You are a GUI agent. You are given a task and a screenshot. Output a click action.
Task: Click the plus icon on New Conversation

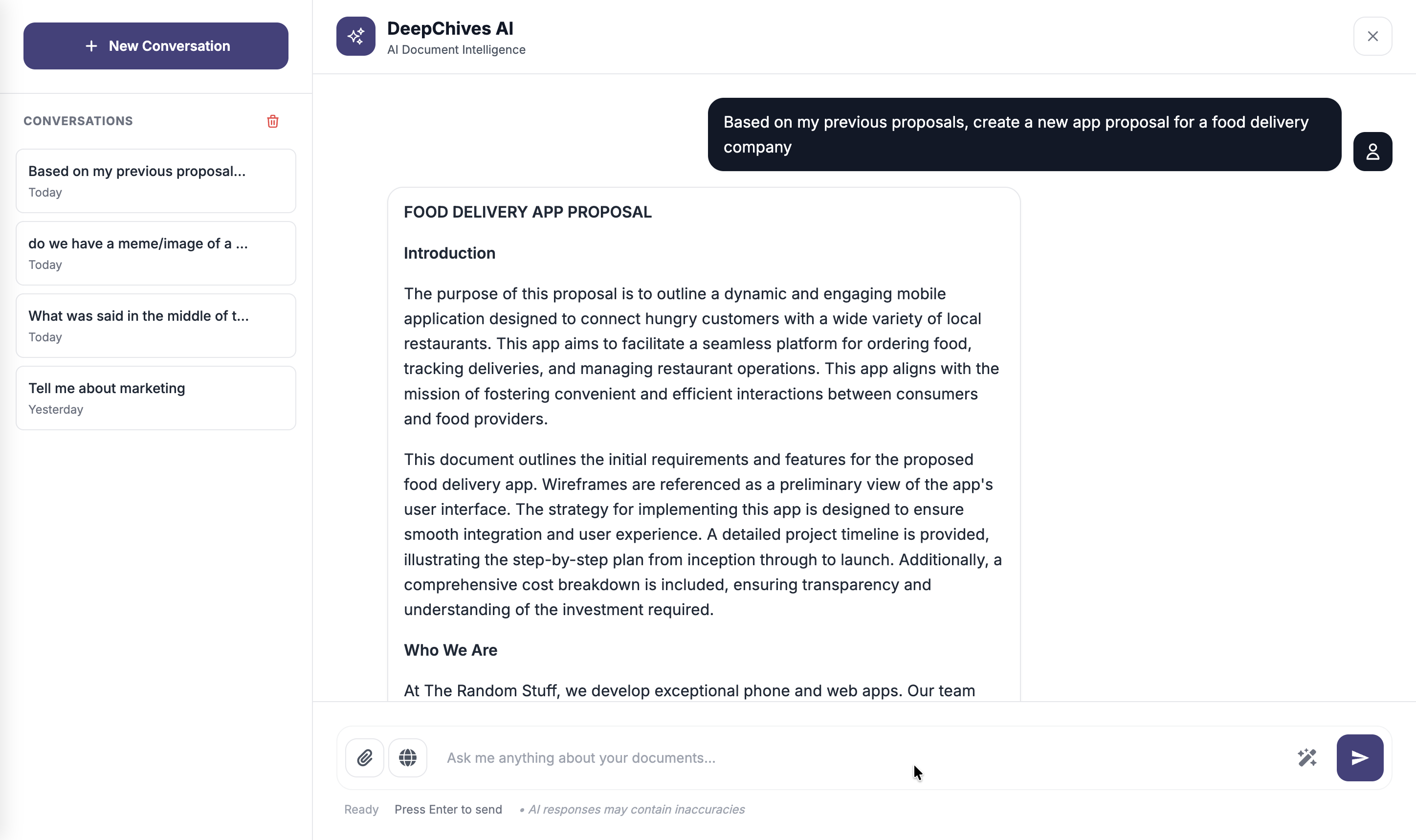tap(90, 46)
